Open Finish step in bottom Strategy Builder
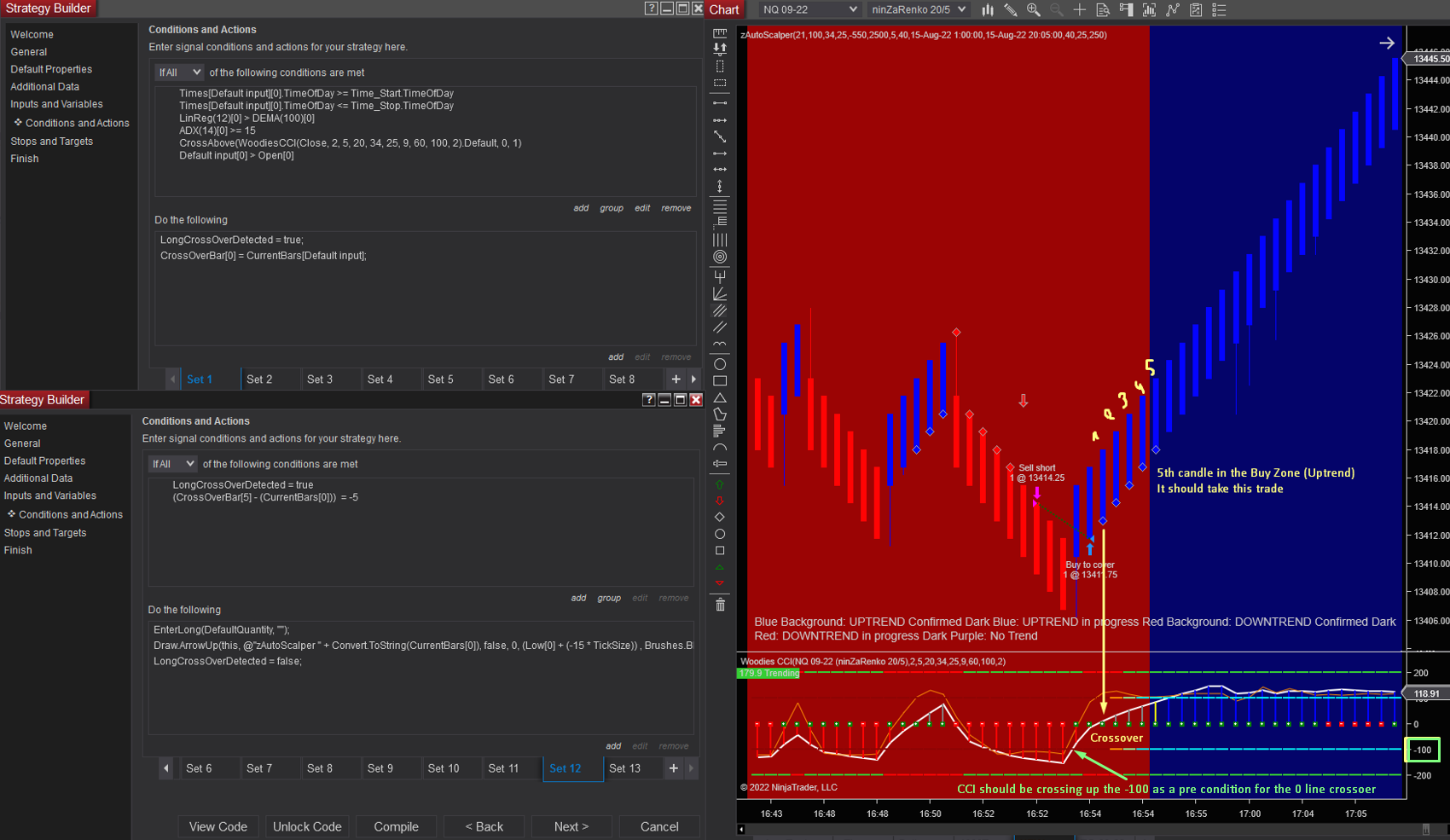The height and width of the screenshot is (840, 1450). (18, 550)
